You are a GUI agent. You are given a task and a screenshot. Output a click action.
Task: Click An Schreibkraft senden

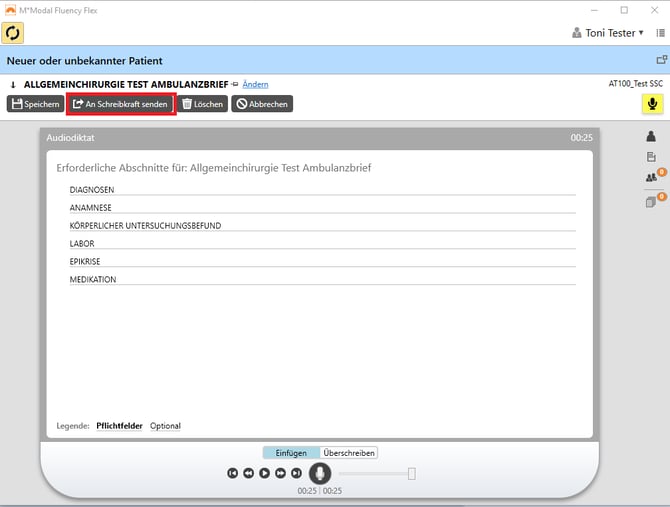120,104
